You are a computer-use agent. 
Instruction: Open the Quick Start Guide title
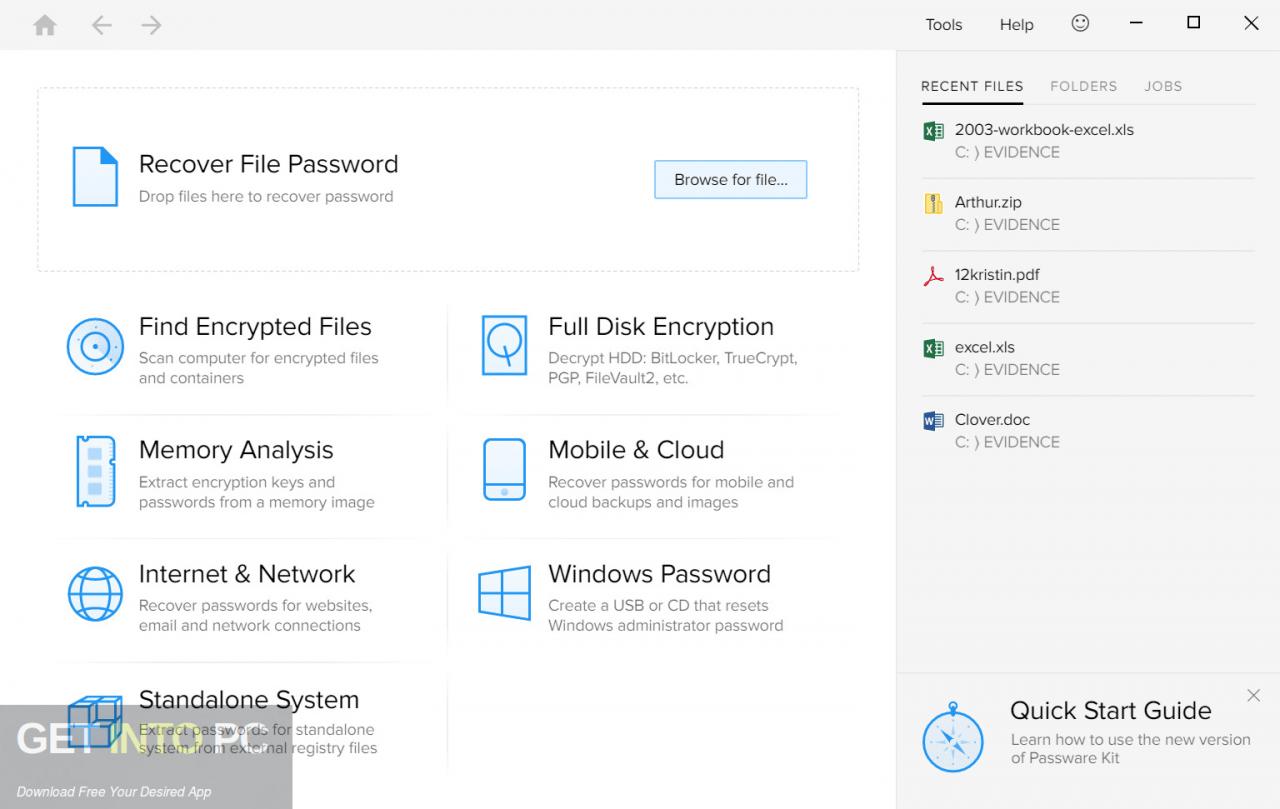1111,711
